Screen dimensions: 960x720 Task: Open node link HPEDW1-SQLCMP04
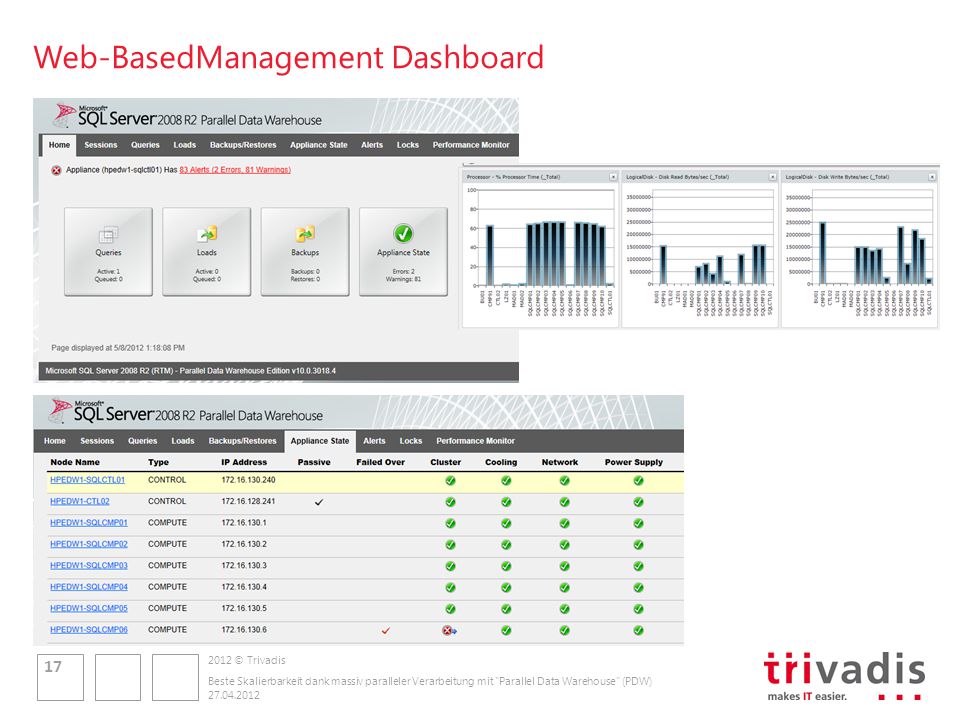[89, 587]
